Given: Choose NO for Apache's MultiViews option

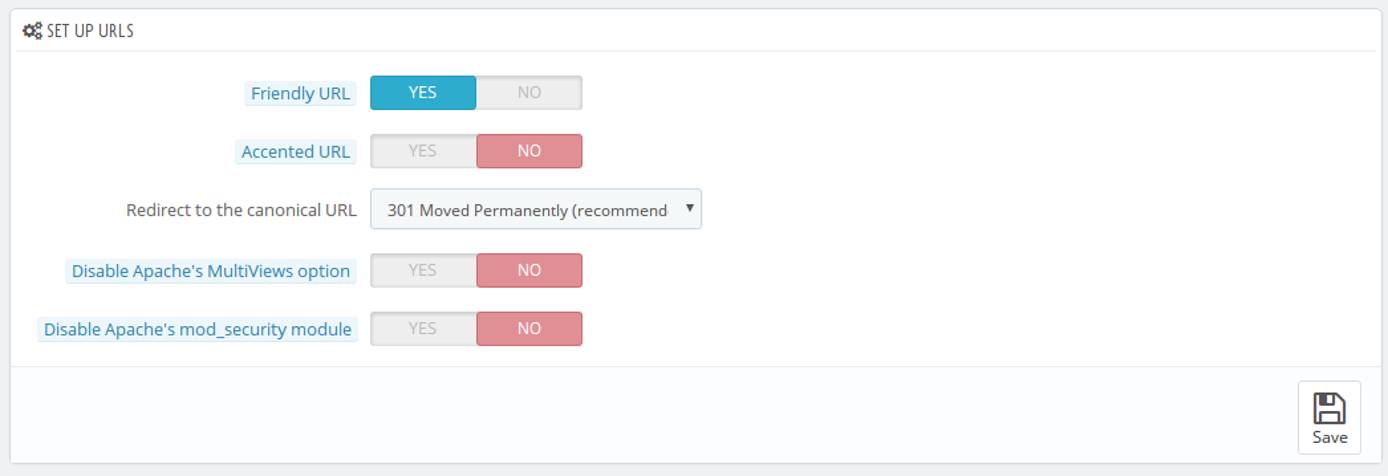Looking at the screenshot, I should (529, 270).
